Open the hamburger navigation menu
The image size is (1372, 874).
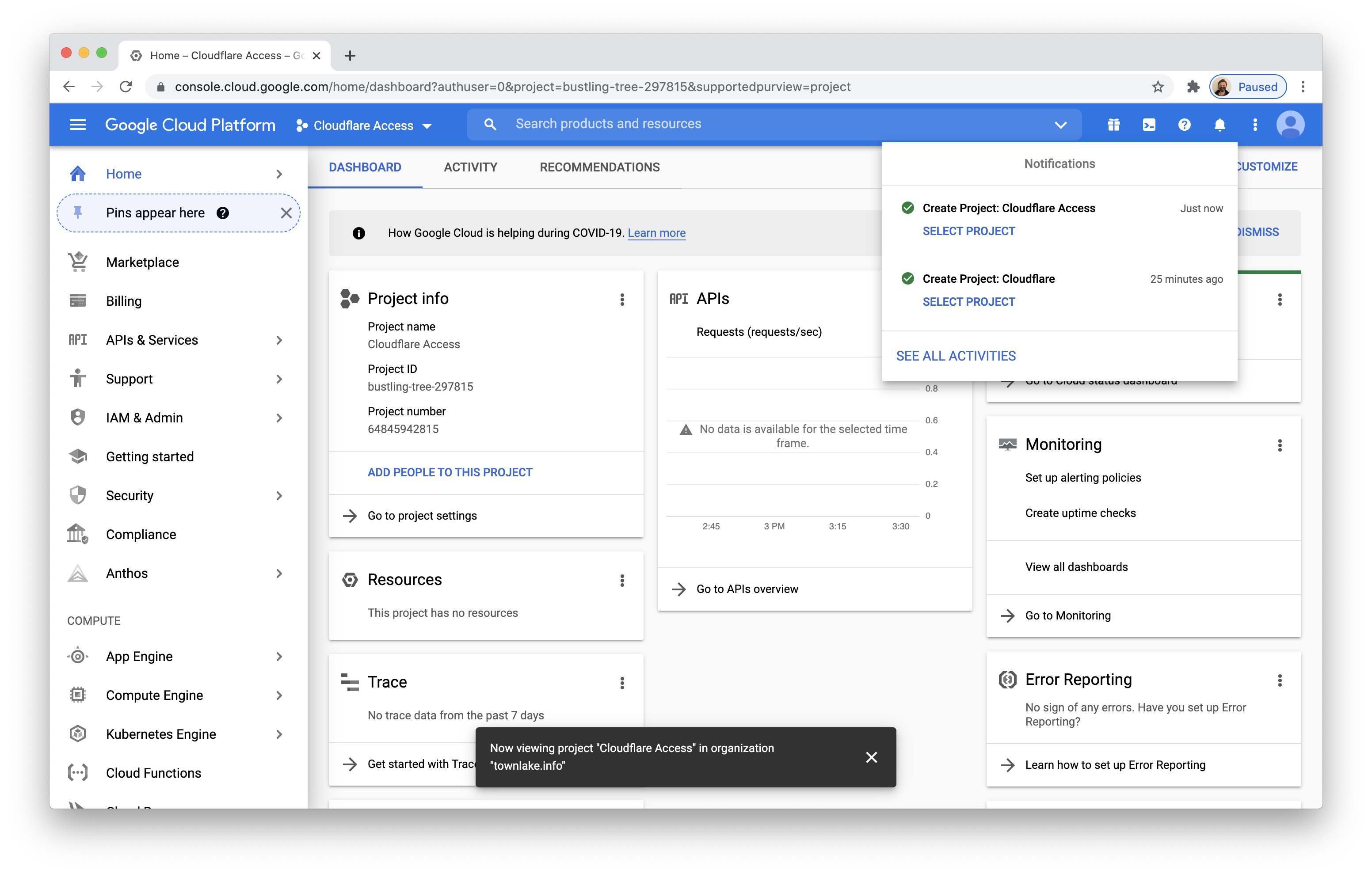click(x=77, y=125)
